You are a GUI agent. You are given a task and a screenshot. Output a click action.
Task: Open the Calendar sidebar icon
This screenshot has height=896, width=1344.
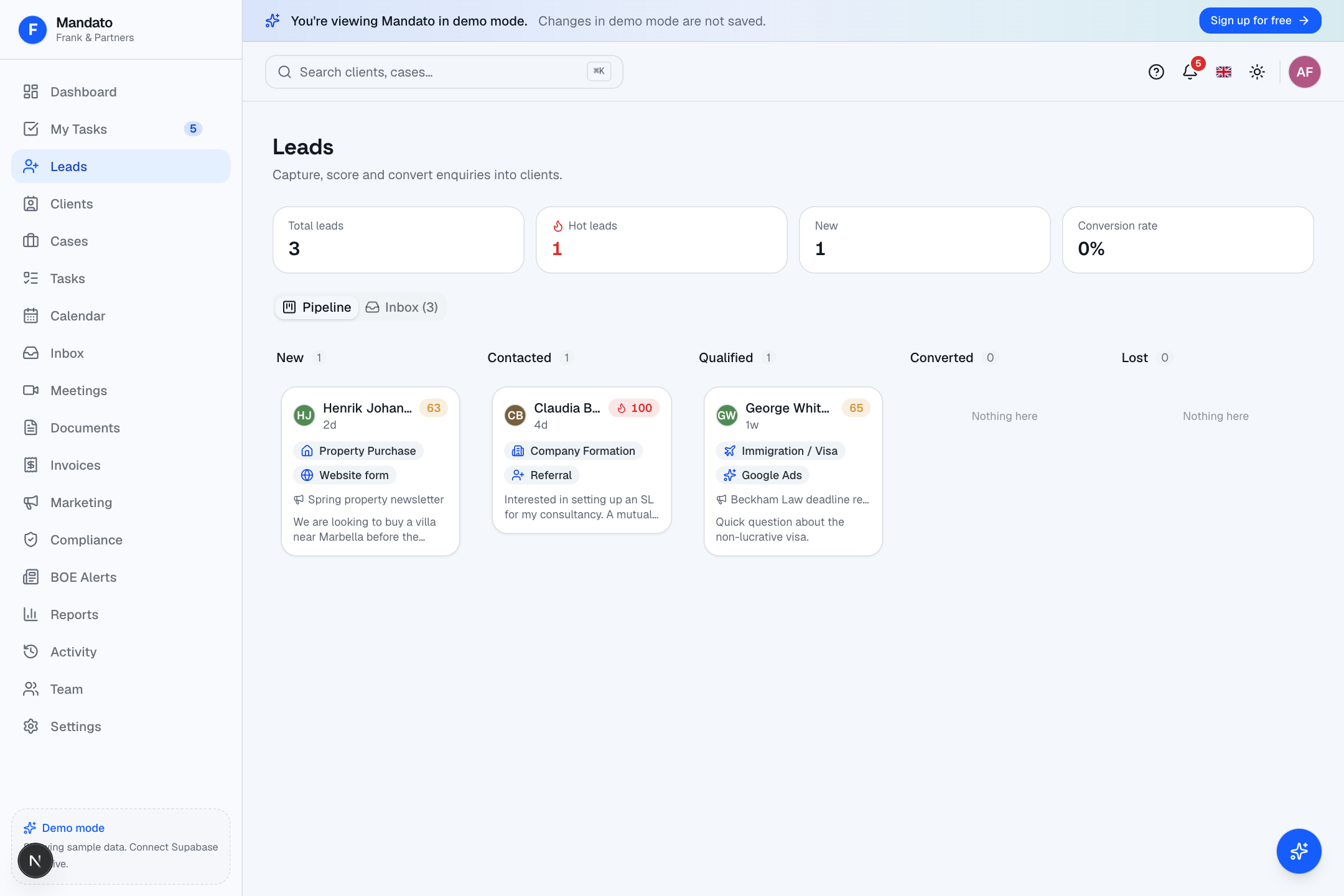tap(30, 316)
